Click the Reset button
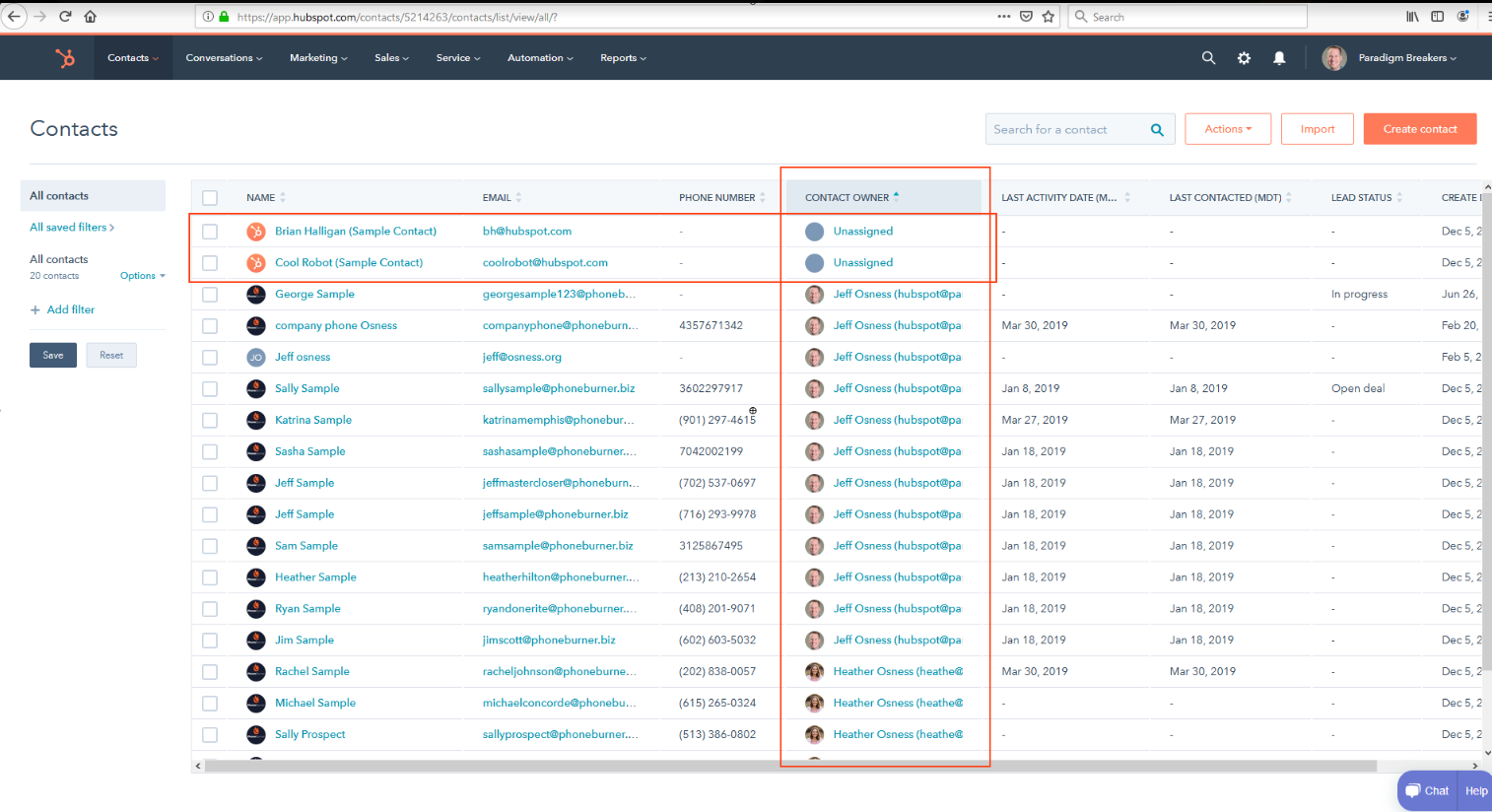The width and height of the screenshot is (1492, 812). (x=111, y=356)
